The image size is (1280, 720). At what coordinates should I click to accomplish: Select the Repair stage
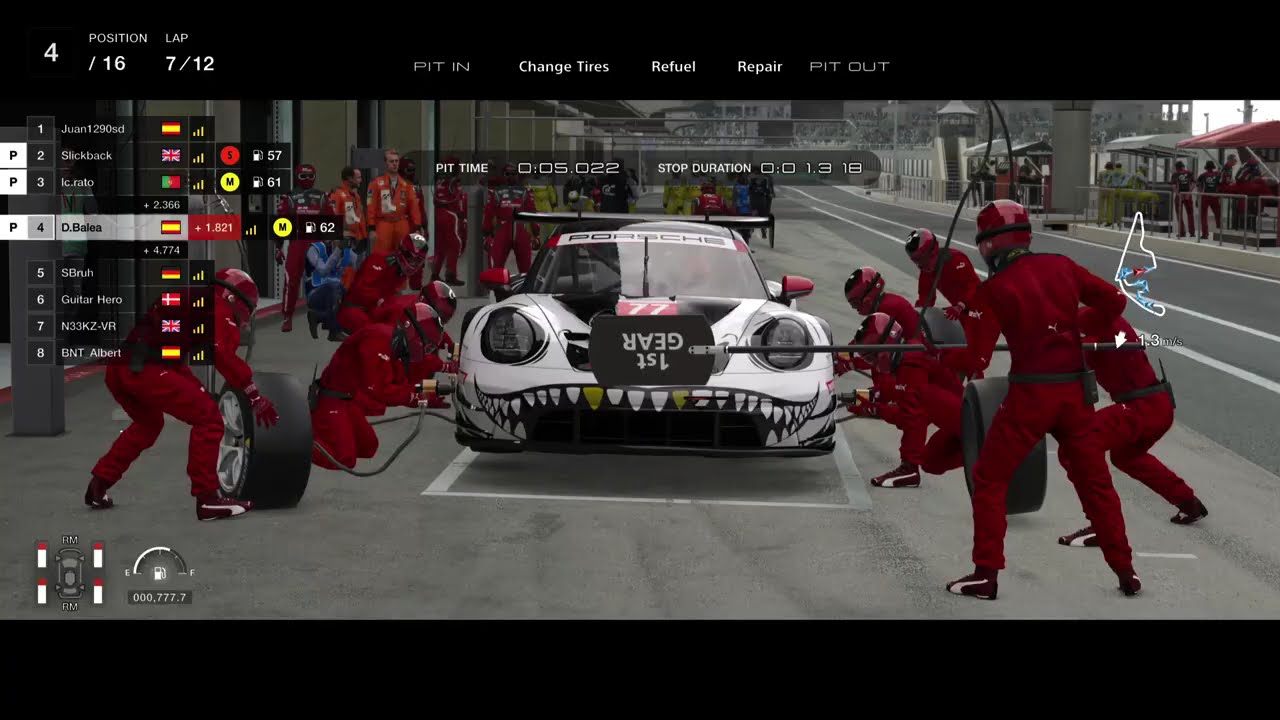[760, 67]
